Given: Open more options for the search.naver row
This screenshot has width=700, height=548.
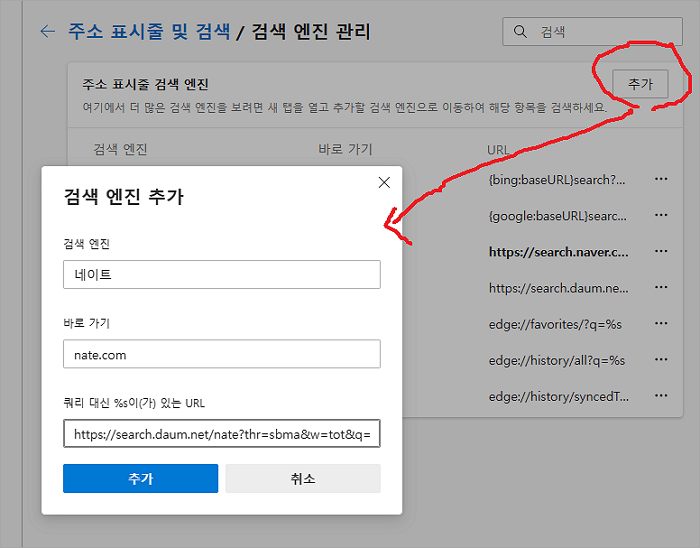Looking at the screenshot, I should [660, 252].
